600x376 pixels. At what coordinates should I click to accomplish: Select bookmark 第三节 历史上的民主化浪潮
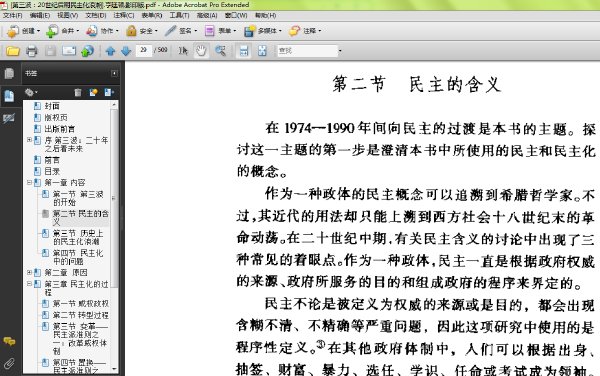click(x=78, y=237)
